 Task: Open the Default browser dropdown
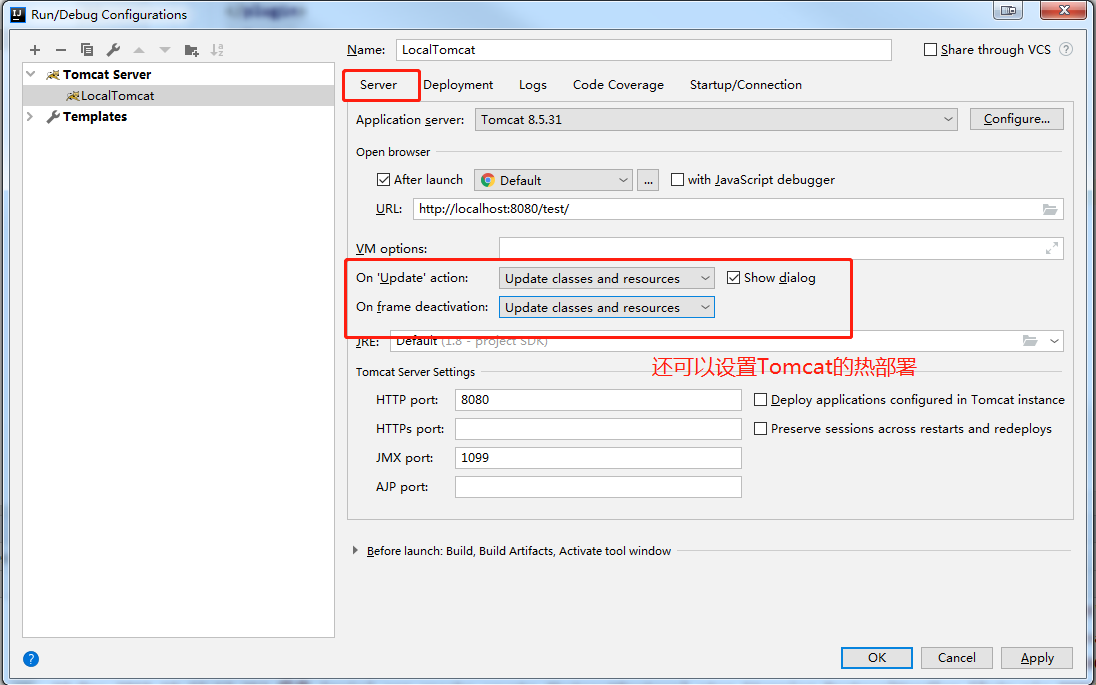553,180
